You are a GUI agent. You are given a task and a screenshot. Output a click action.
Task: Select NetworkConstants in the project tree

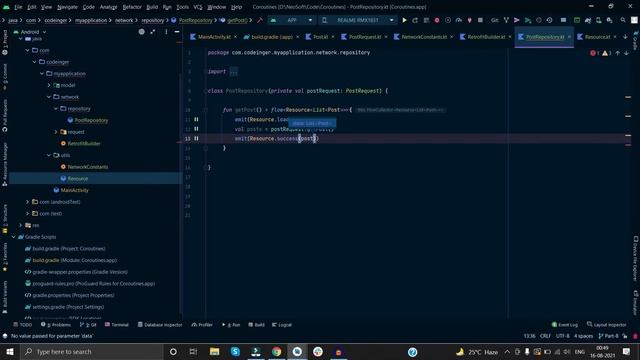point(88,167)
